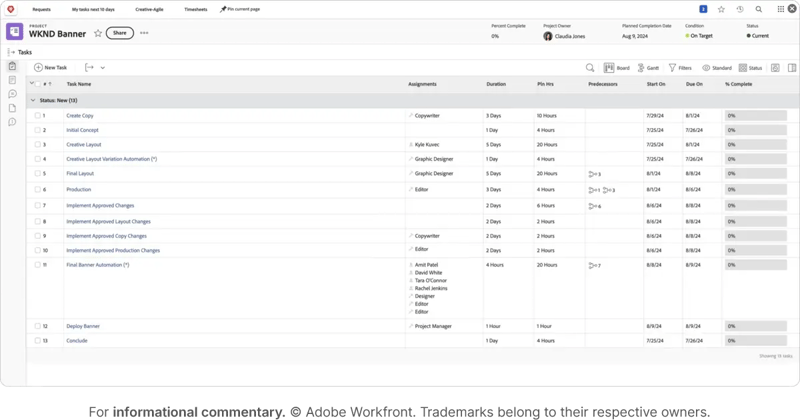Click the export icon in task toolbar

(89, 67)
